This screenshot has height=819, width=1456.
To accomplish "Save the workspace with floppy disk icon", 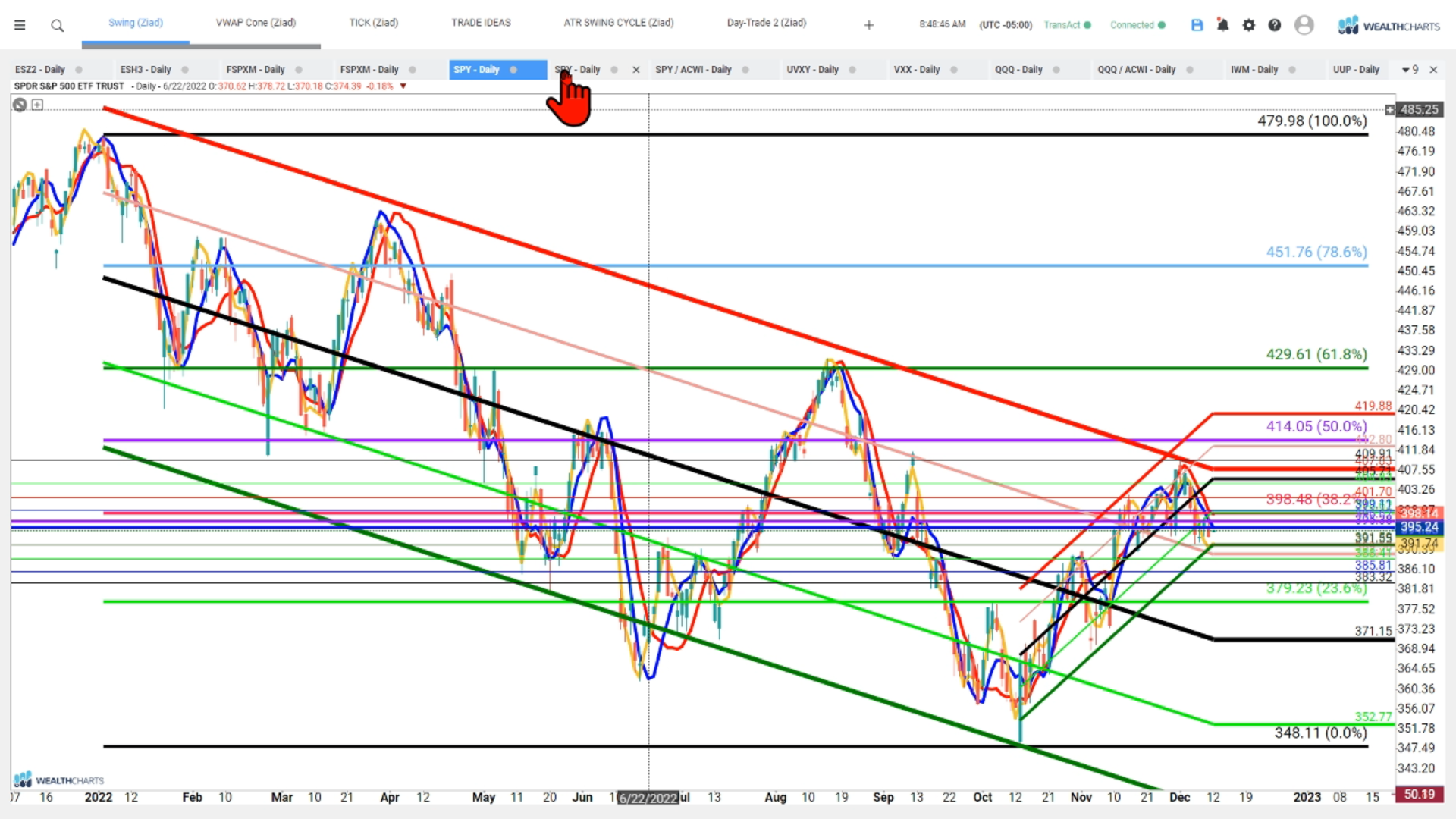I will point(1197,25).
